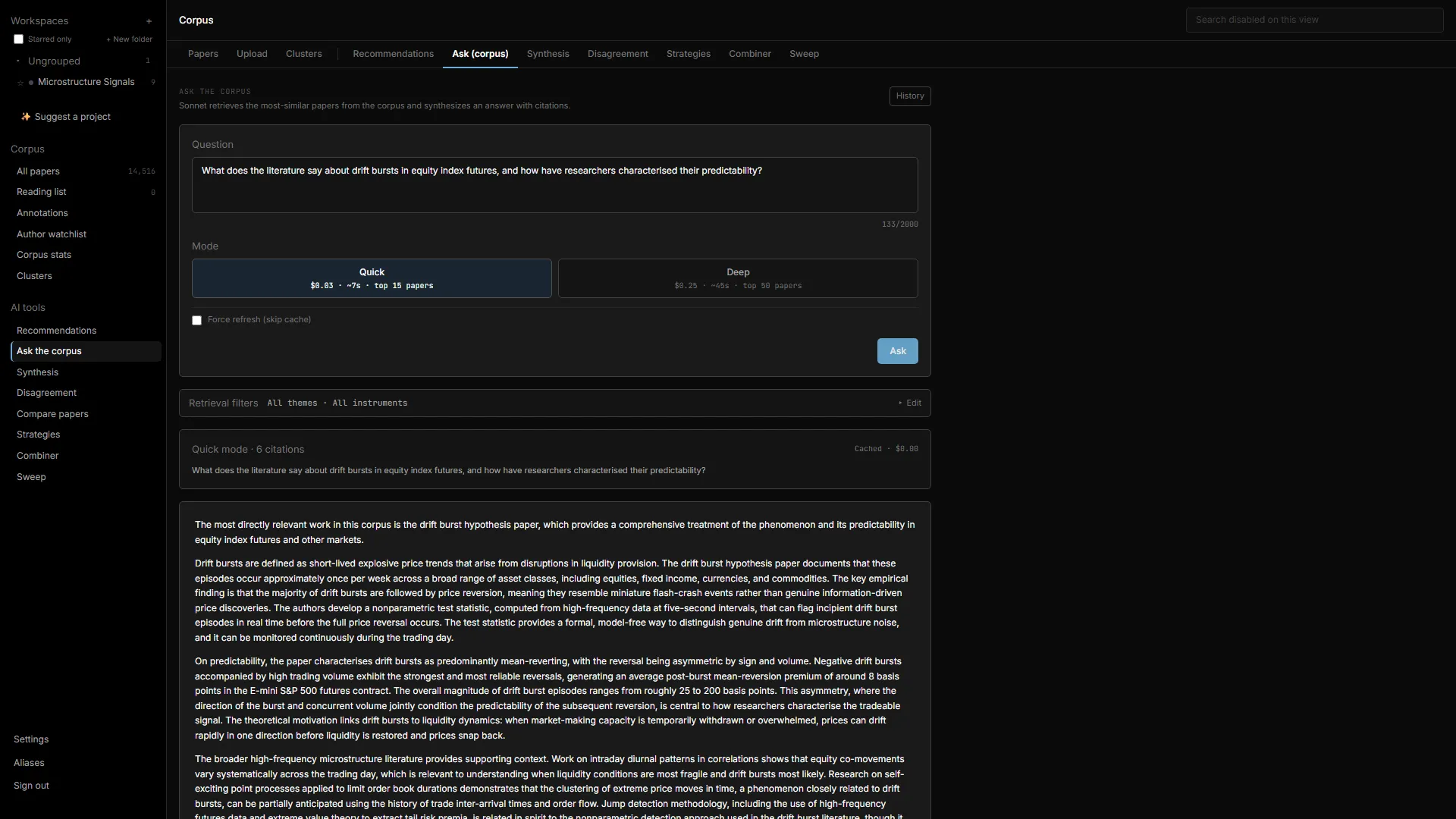Open Aliases
Screen dimensions: 1456x819
click(29, 763)
